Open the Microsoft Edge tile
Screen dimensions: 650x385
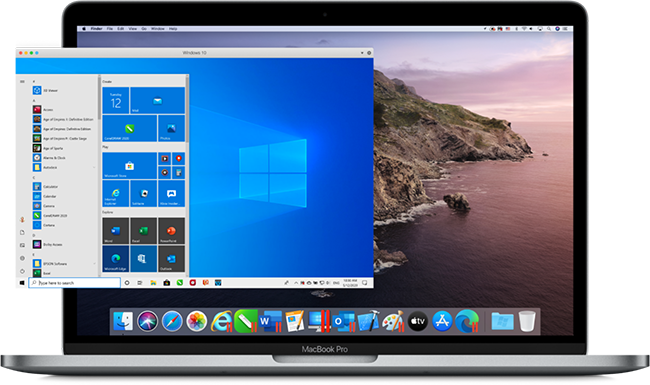(116, 259)
